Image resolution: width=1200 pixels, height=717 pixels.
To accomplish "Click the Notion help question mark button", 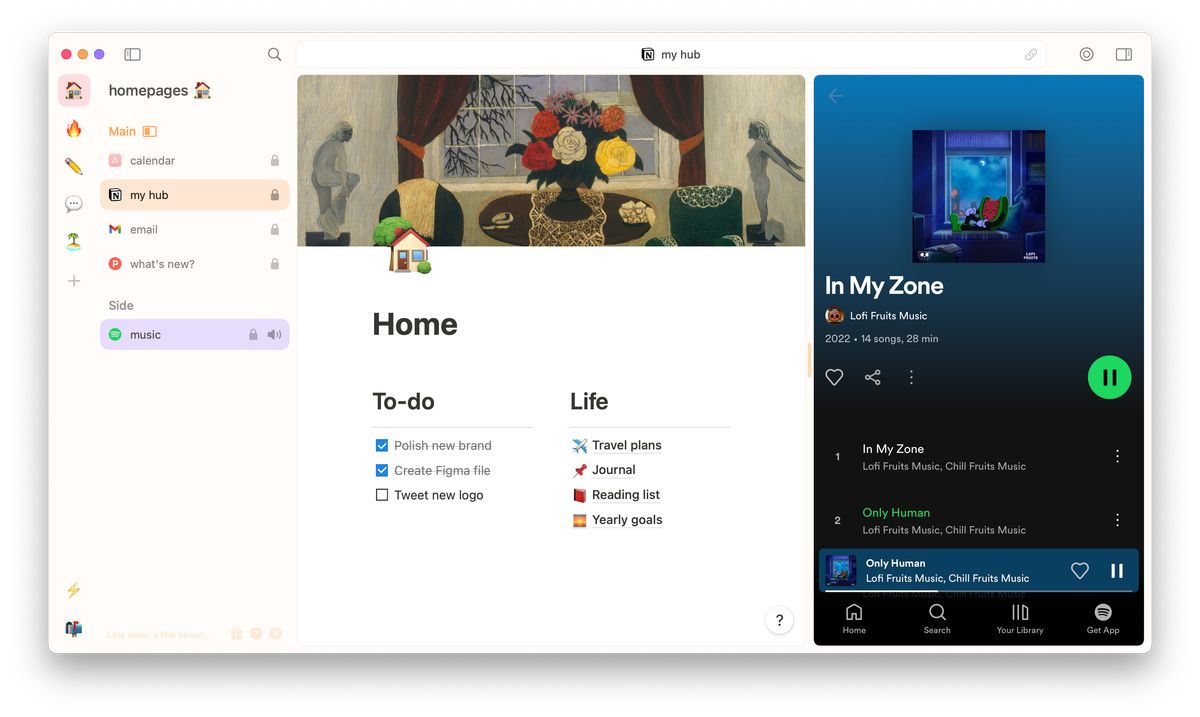I will (779, 620).
